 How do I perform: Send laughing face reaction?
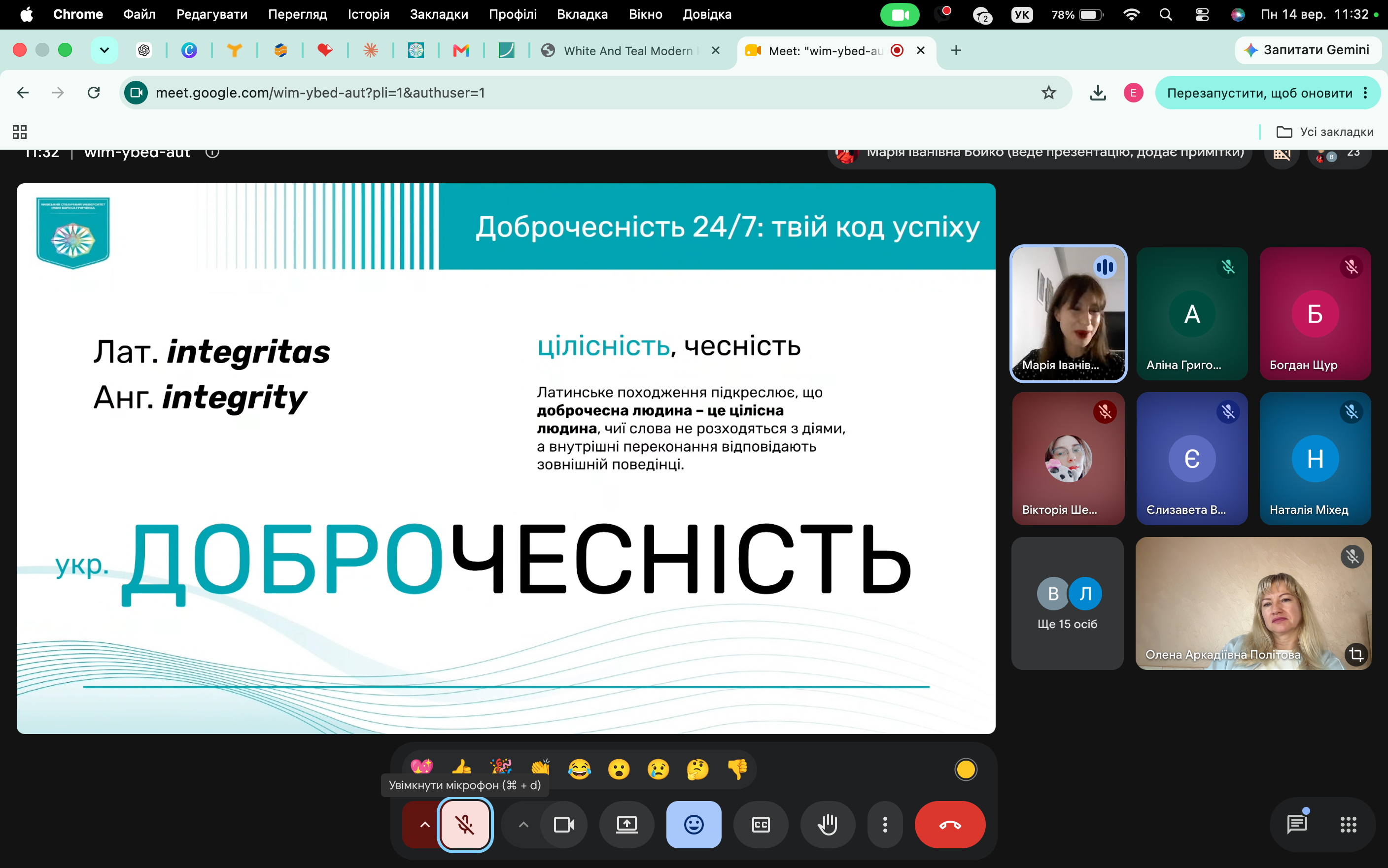[x=580, y=769]
